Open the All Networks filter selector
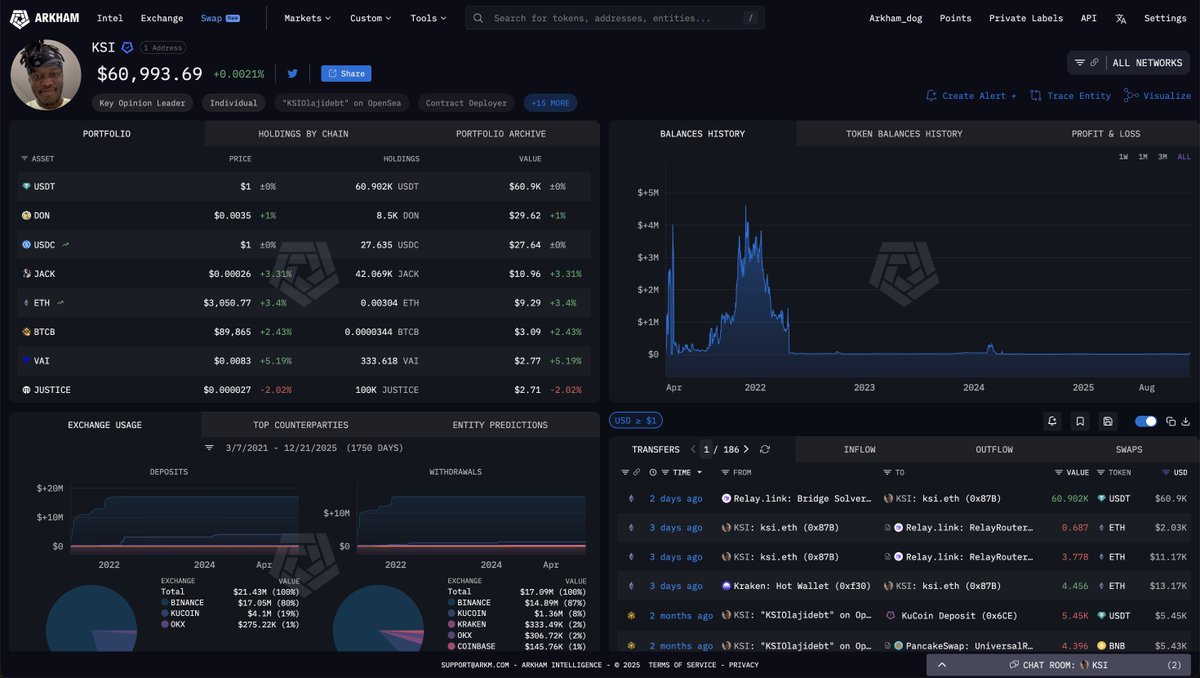The height and width of the screenshot is (678, 1200). [x=1129, y=63]
